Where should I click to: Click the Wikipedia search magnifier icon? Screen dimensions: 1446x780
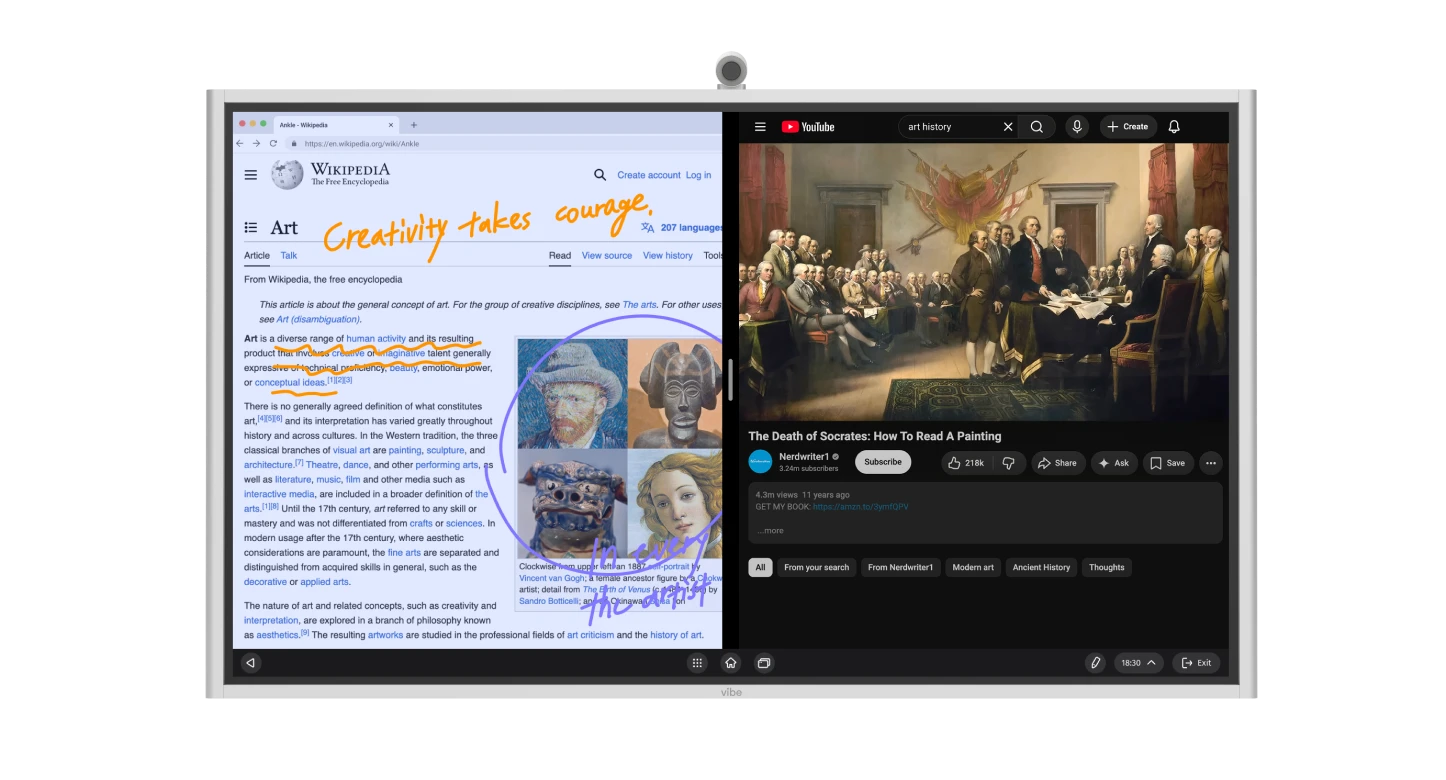(600, 175)
